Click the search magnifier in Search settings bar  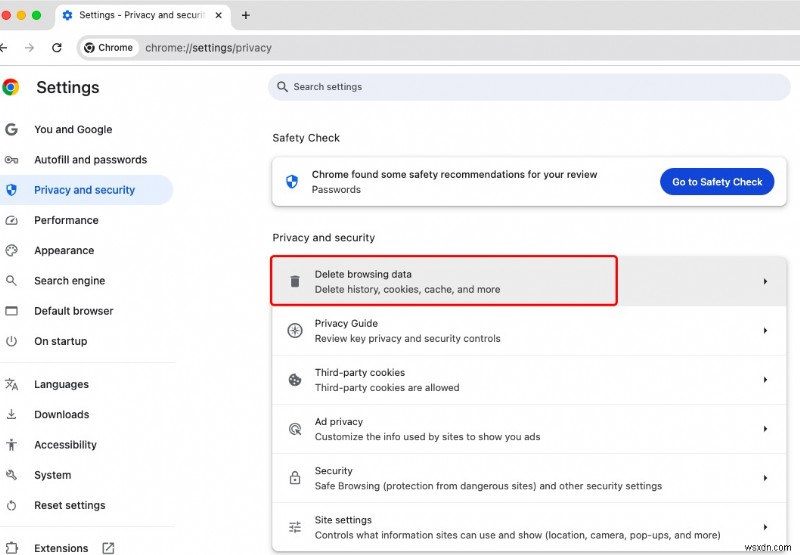282,87
